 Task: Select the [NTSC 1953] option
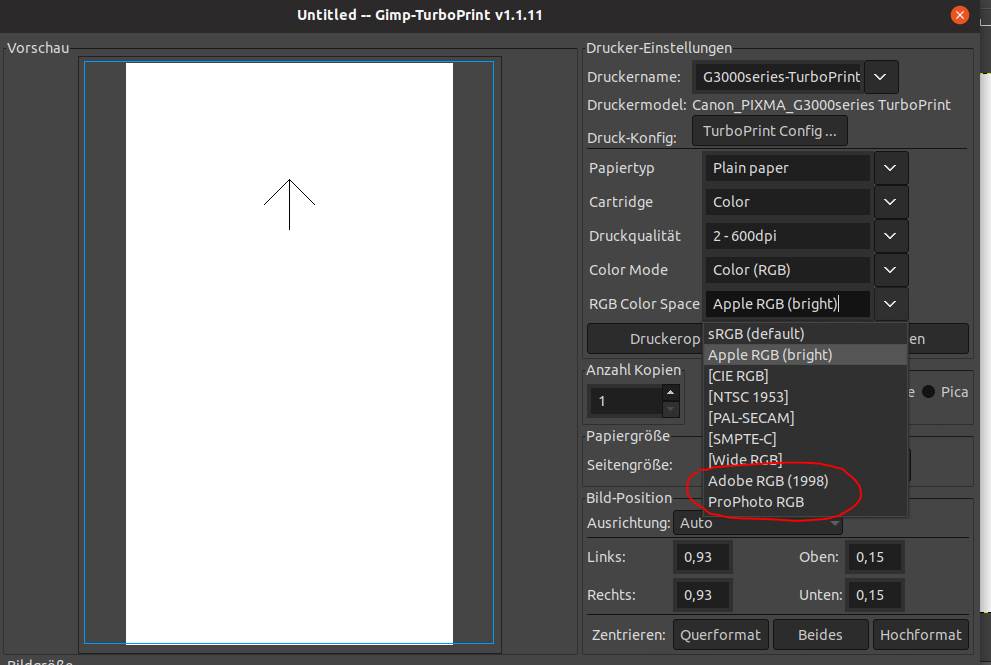coord(751,397)
